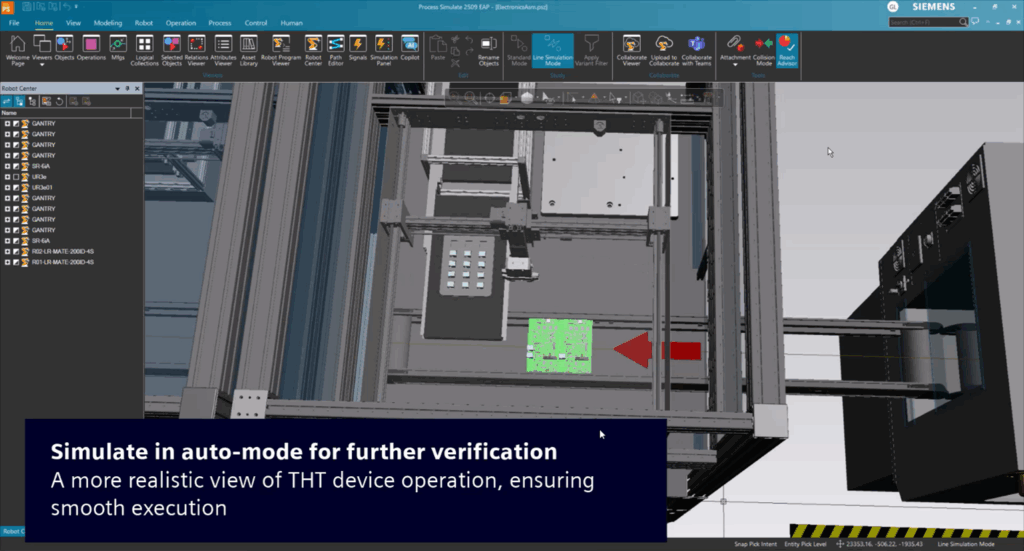The width and height of the screenshot is (1024, 551).
Task: Open the Viewers dropdown
Action: point(42,61)
